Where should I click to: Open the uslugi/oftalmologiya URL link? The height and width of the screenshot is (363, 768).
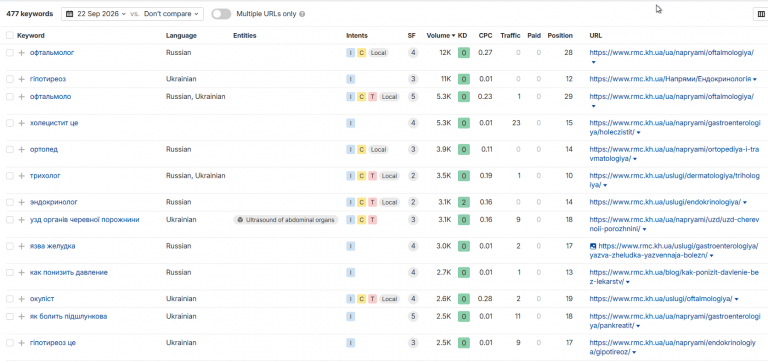[661, 299]
